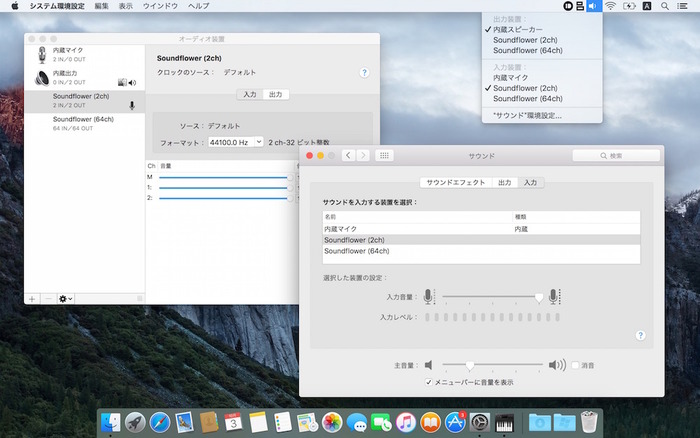Screen dimensions: 700x438
Task: Click the Wi-Fi menu bar icon
Action: tap(610, 6)
